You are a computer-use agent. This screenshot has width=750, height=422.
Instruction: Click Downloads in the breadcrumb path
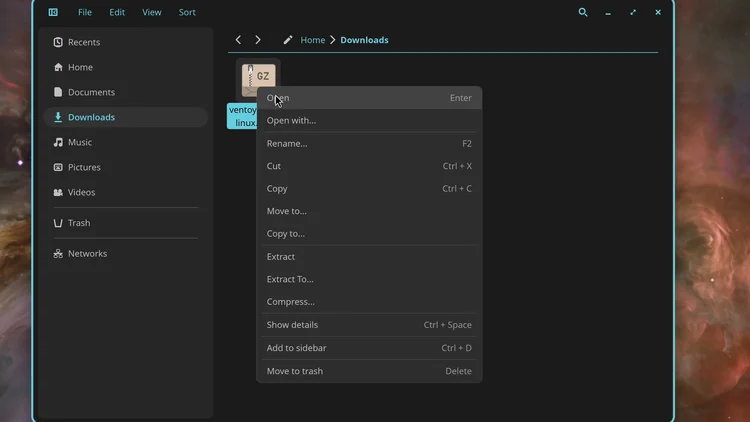(x=364, y=40)
